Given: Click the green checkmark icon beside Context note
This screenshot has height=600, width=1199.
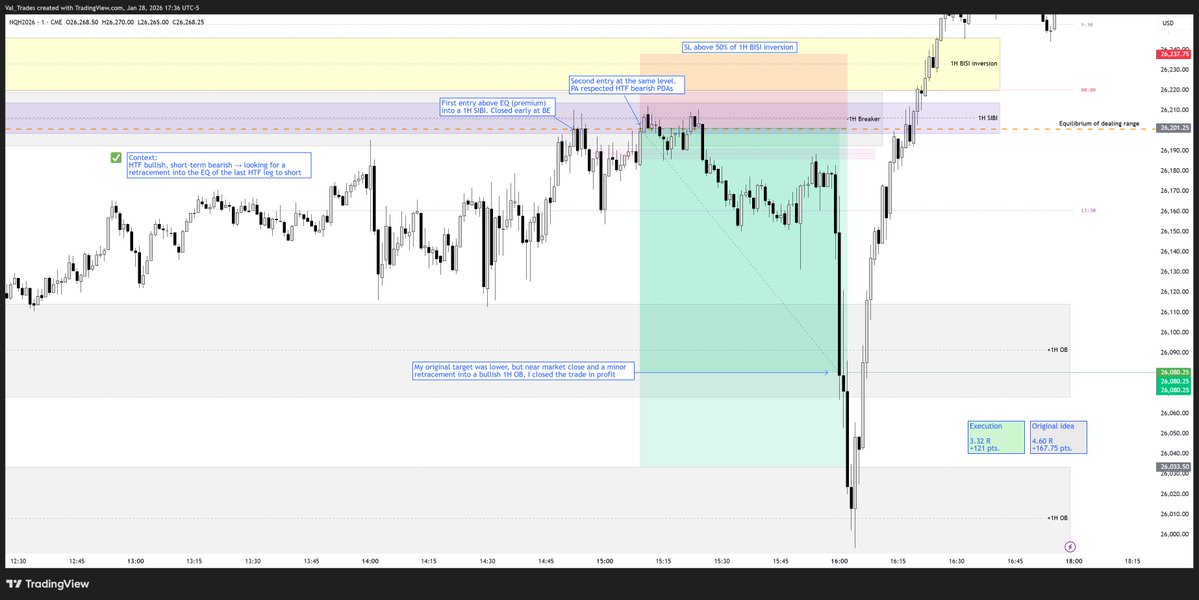Looking at the screenshot, I should [115, 157].
